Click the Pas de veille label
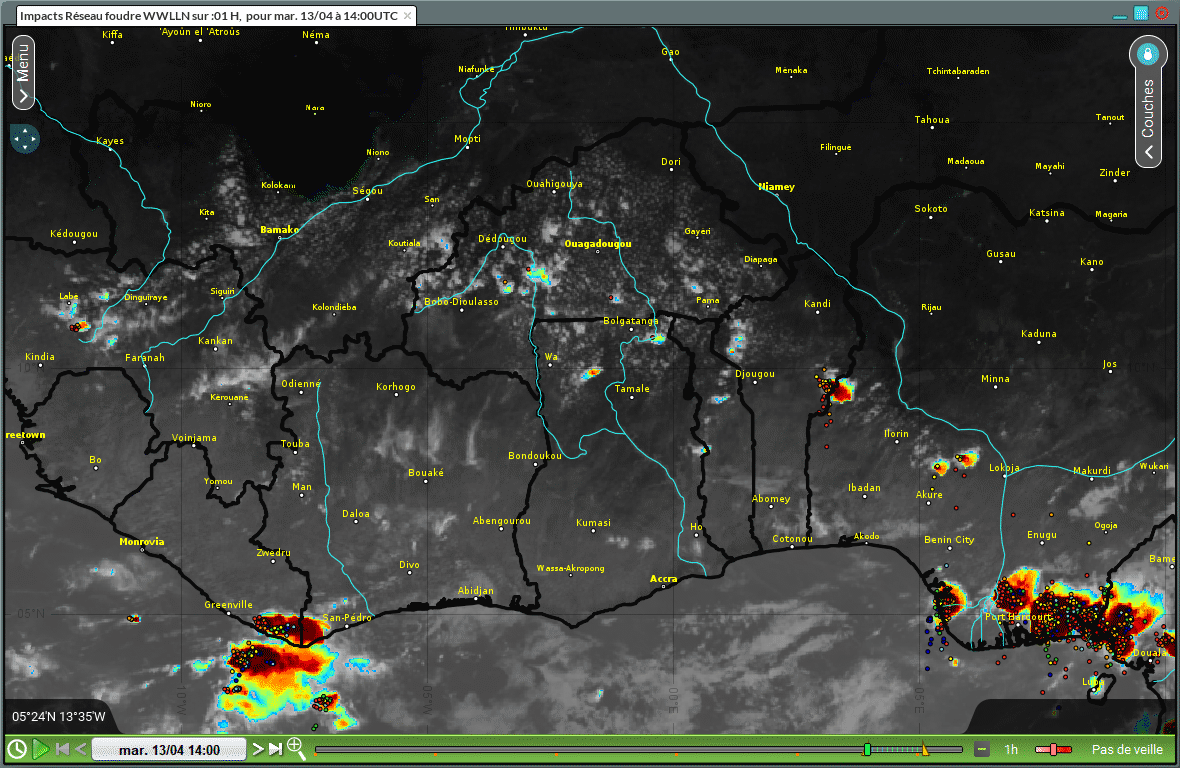Screen dimensions: 1180x768 pos(1127,750)
